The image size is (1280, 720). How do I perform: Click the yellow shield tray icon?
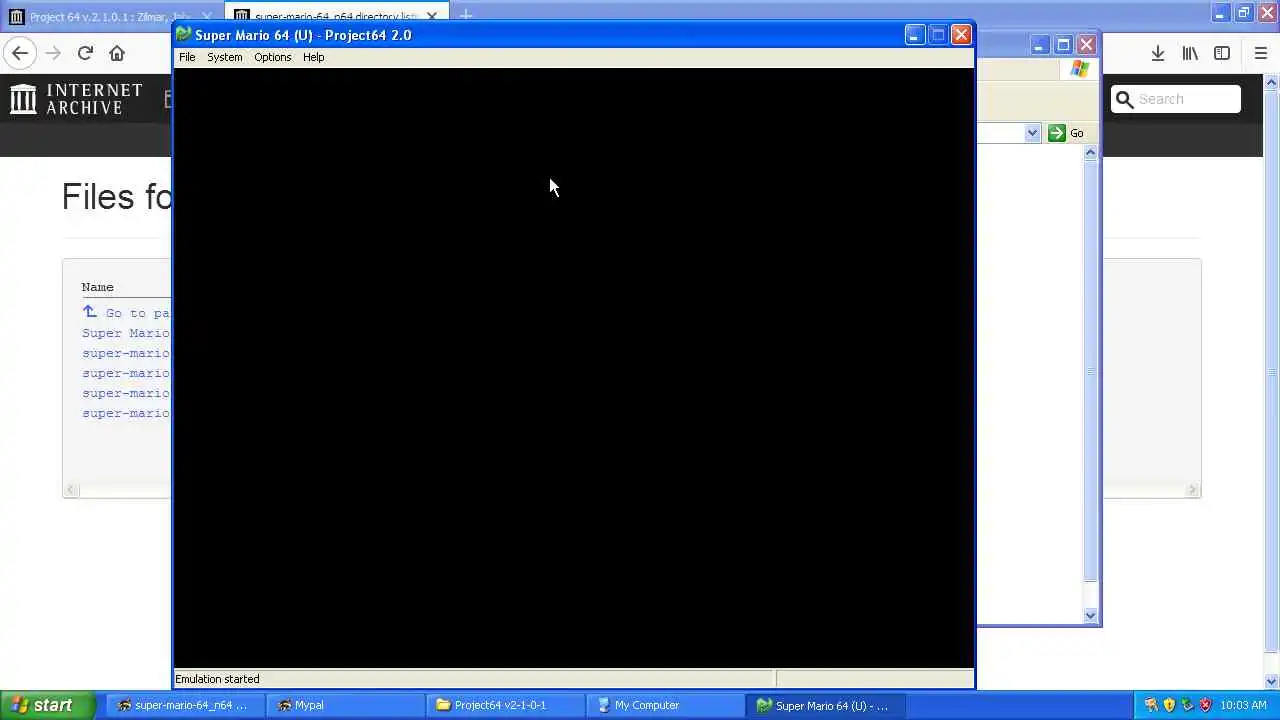click(x=1169, y=705)
